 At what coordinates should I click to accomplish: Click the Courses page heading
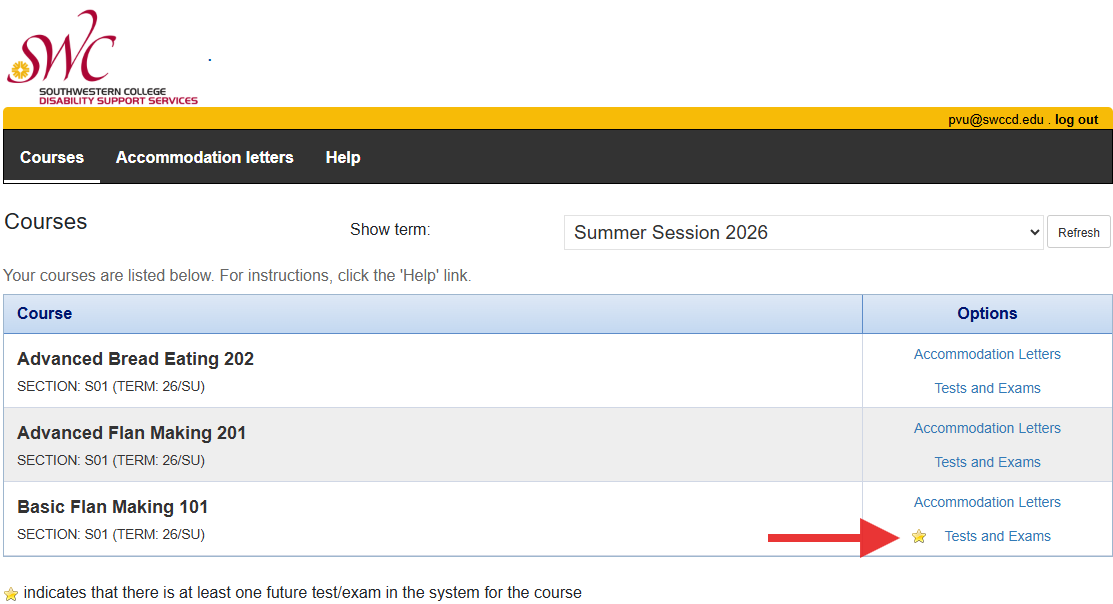(45, 221)
